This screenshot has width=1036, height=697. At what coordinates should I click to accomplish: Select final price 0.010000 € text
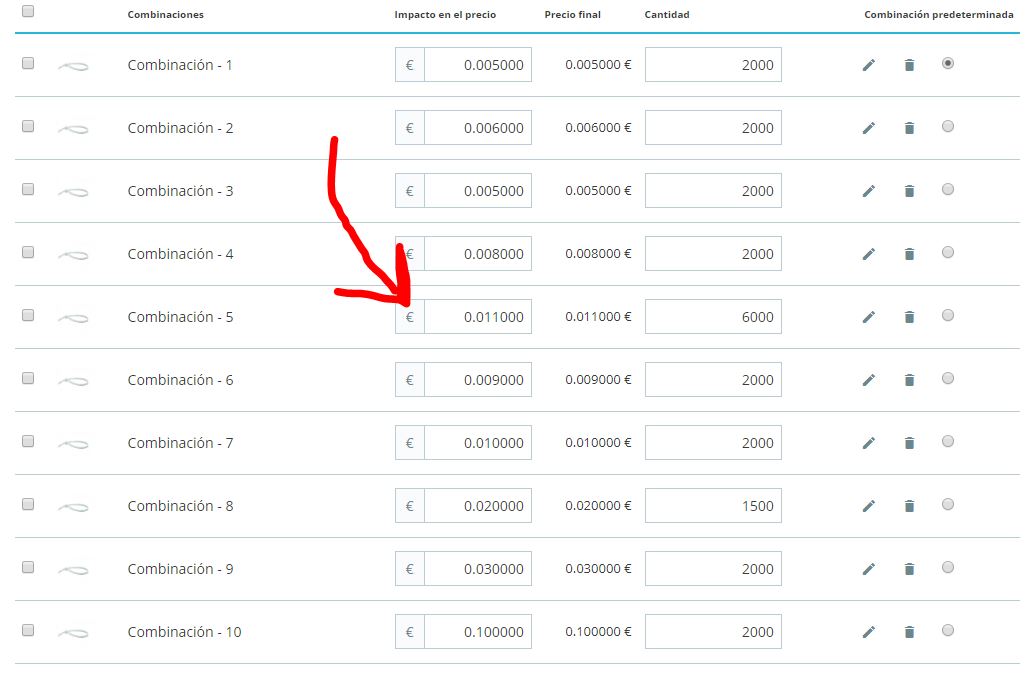click(598, 443)
